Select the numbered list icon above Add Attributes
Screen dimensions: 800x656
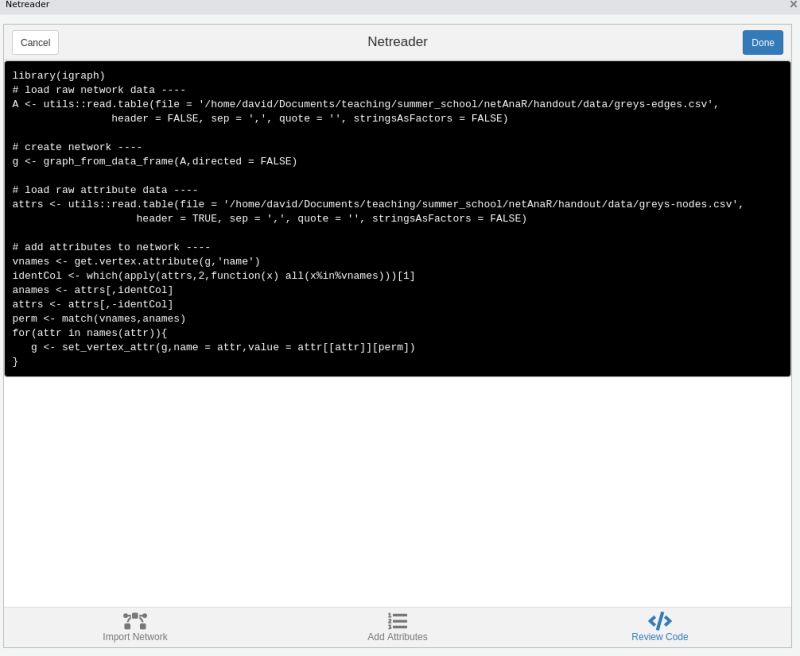coord(397,620)
